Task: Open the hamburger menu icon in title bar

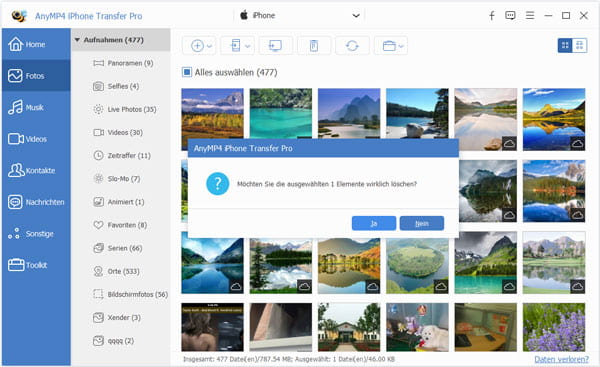Action: coord(530,16)
